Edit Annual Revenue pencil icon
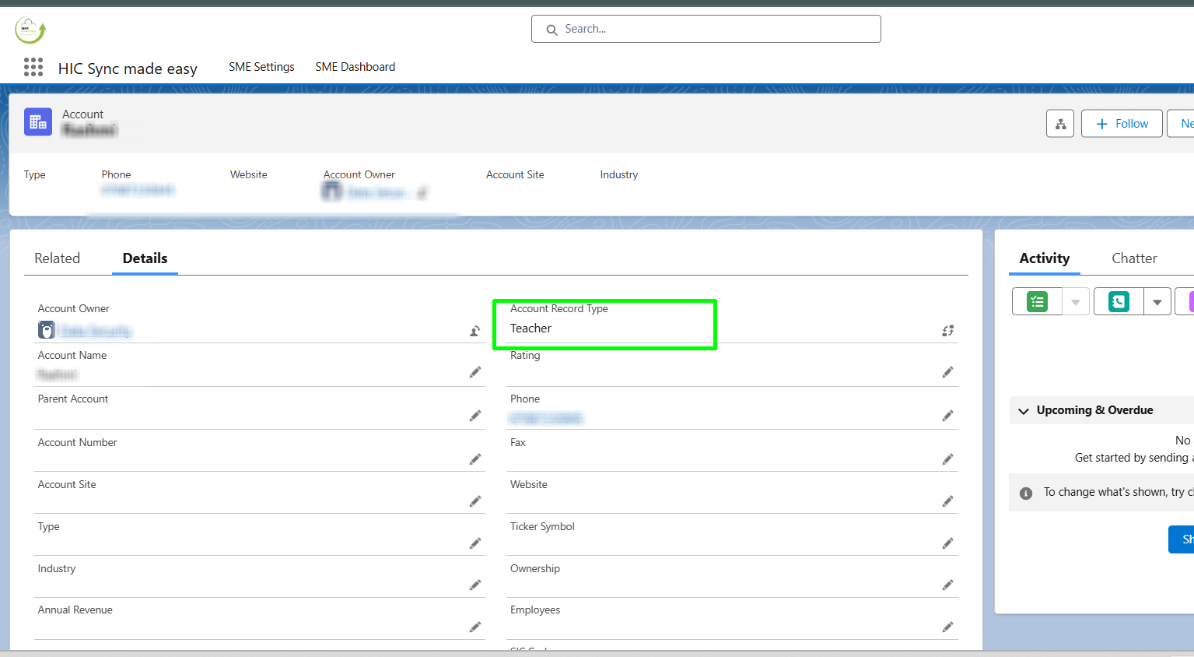This screenshot has width=1194, height=657. 475,627
